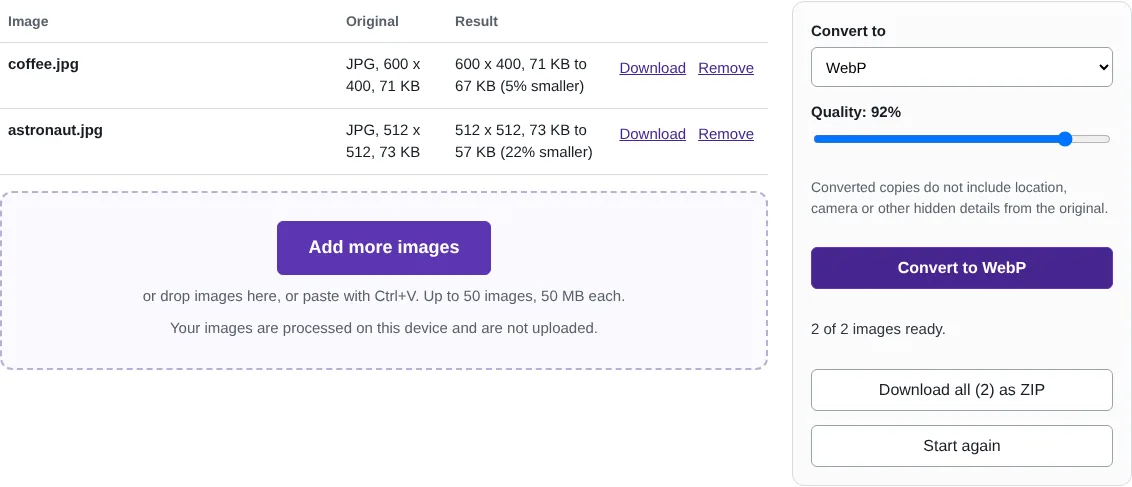
Task: Click the 'Convert to' label
Action: [x=848, y=31]
